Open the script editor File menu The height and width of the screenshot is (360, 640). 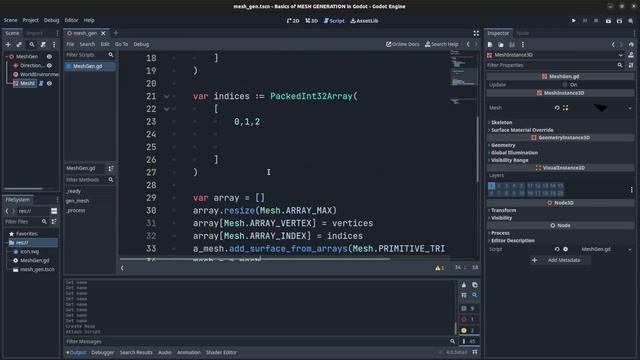pyautogui.click(x=70, y=44)
